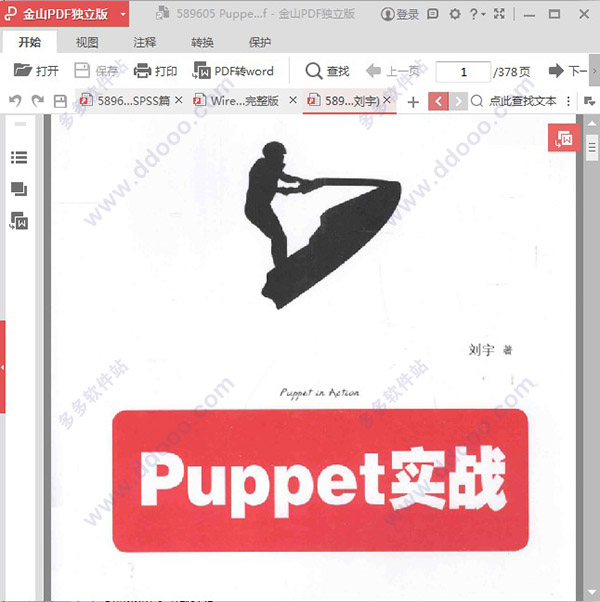
Task: Add a new tab with the plus icon
Action: 413,102
